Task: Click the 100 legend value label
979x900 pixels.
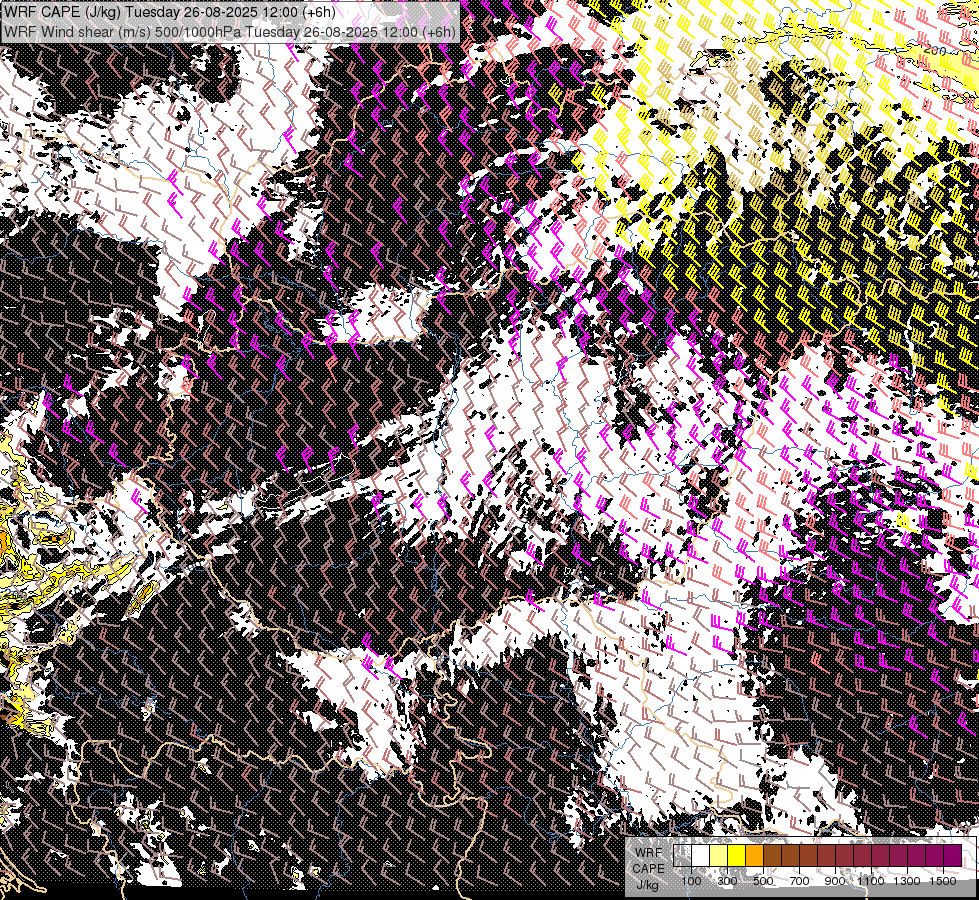Action: (691, 881)
